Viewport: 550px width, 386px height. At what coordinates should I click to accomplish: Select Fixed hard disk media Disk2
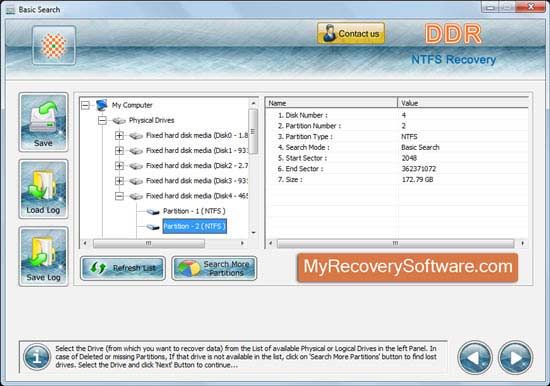click(196, 166)
